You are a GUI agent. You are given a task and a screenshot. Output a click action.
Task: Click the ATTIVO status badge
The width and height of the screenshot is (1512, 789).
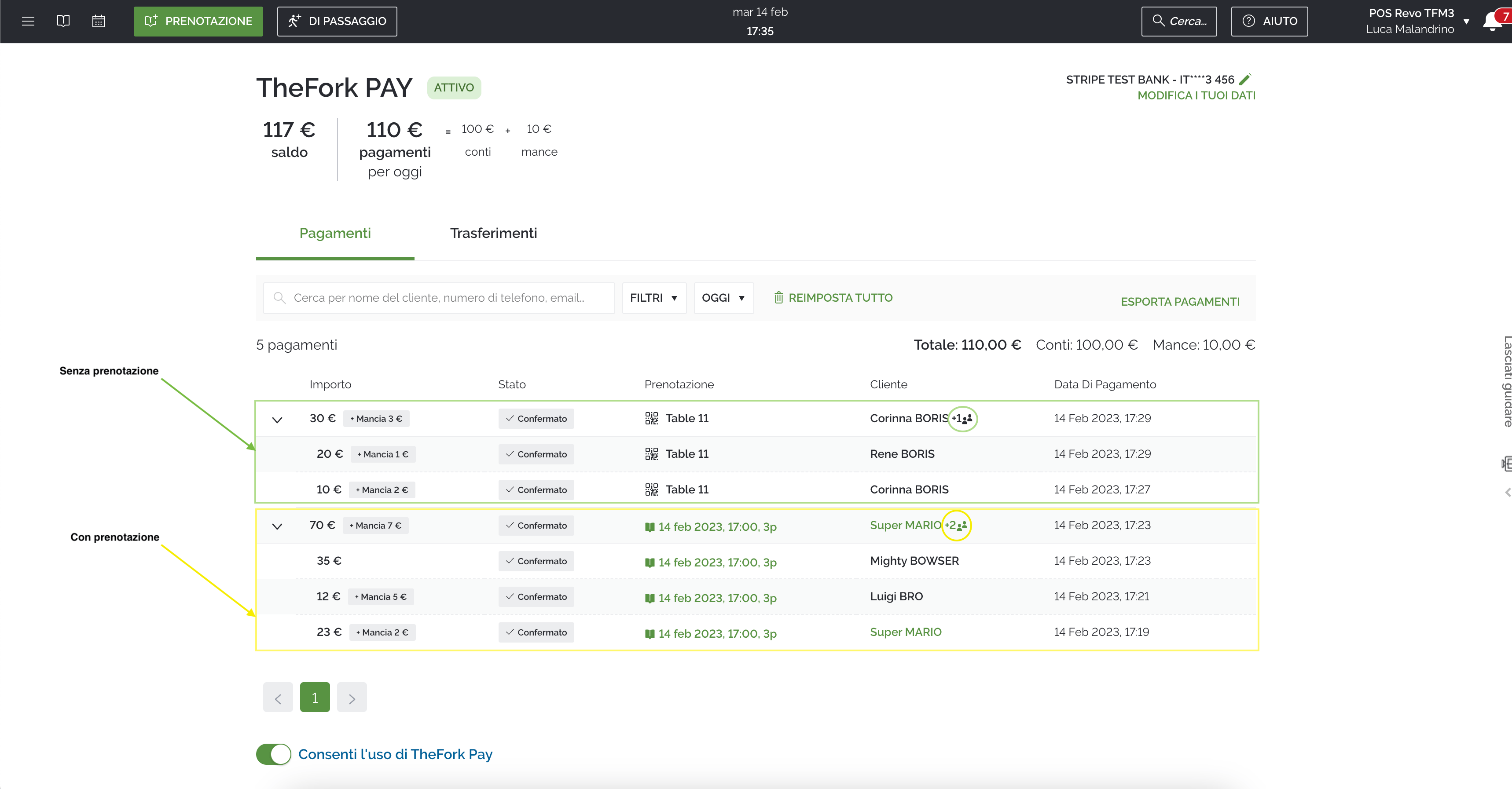tap(454, 88)
